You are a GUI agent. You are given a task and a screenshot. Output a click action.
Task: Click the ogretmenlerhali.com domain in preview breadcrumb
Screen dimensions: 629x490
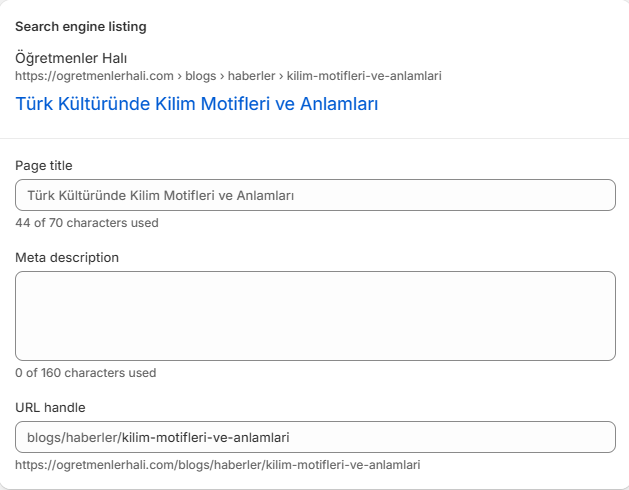point(95,75)
